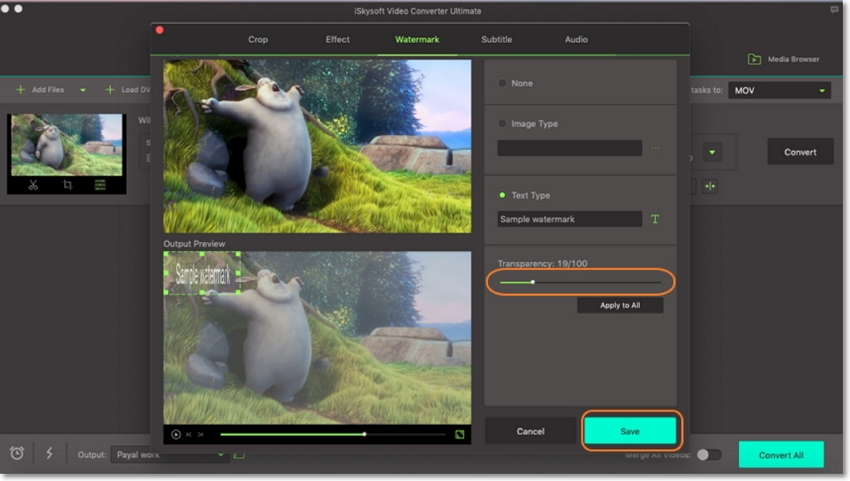Open the Media Browser
The image size is (850, 481).
[x=784, y=59]
